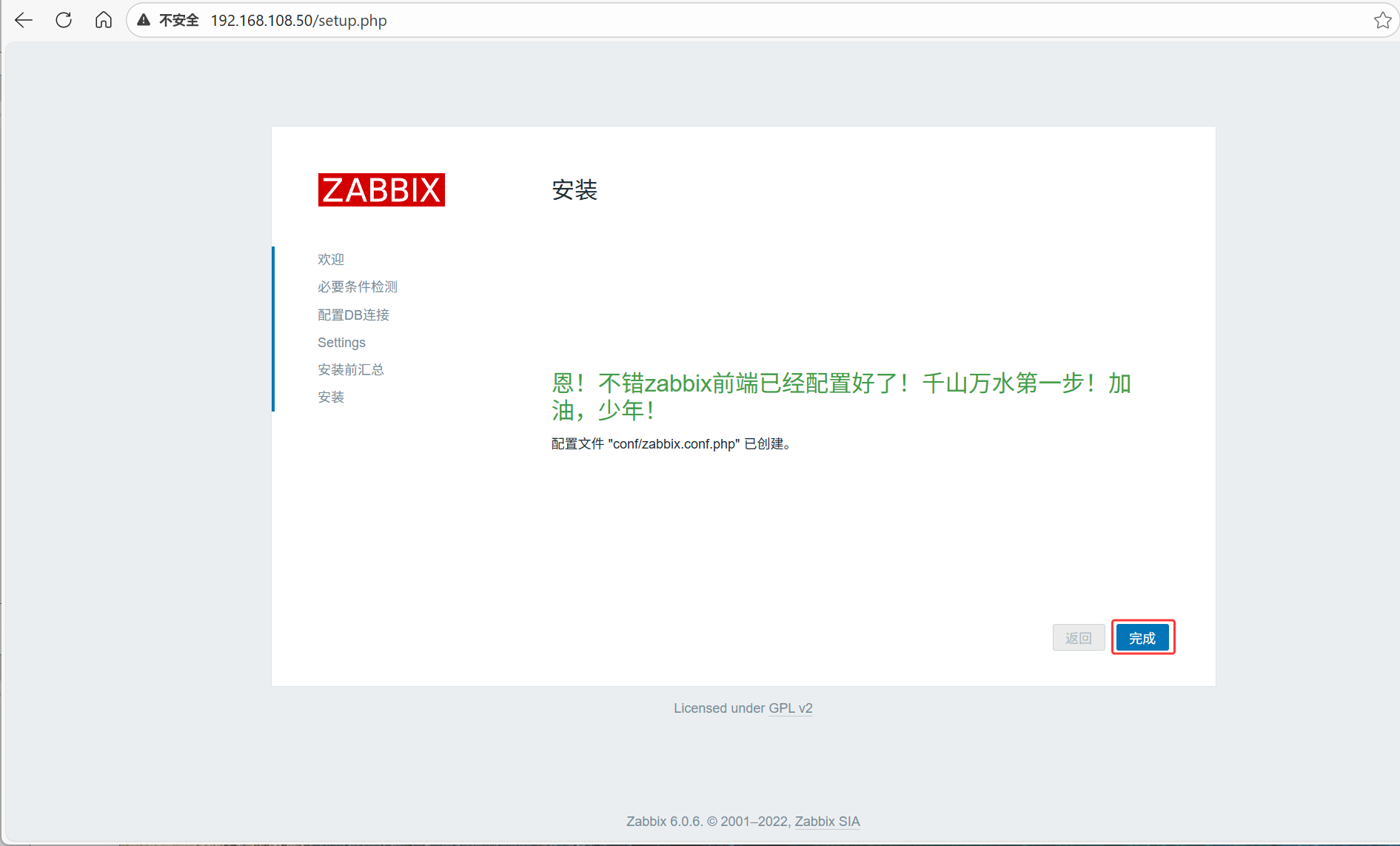Click the 完成 finish button
Image resolution: width=1400 pixels, height=846 pixels.
[1142, 637]
